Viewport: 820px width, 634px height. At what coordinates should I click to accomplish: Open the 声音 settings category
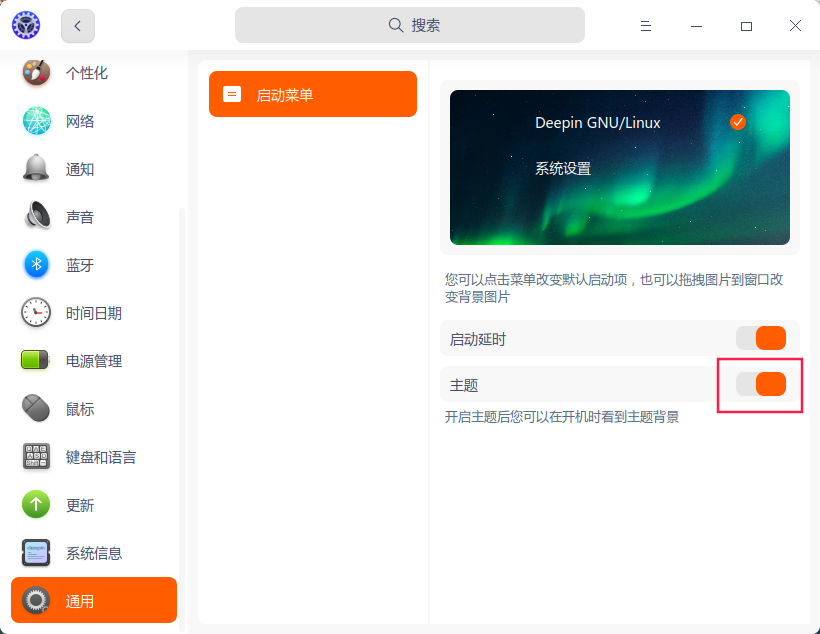94,217
